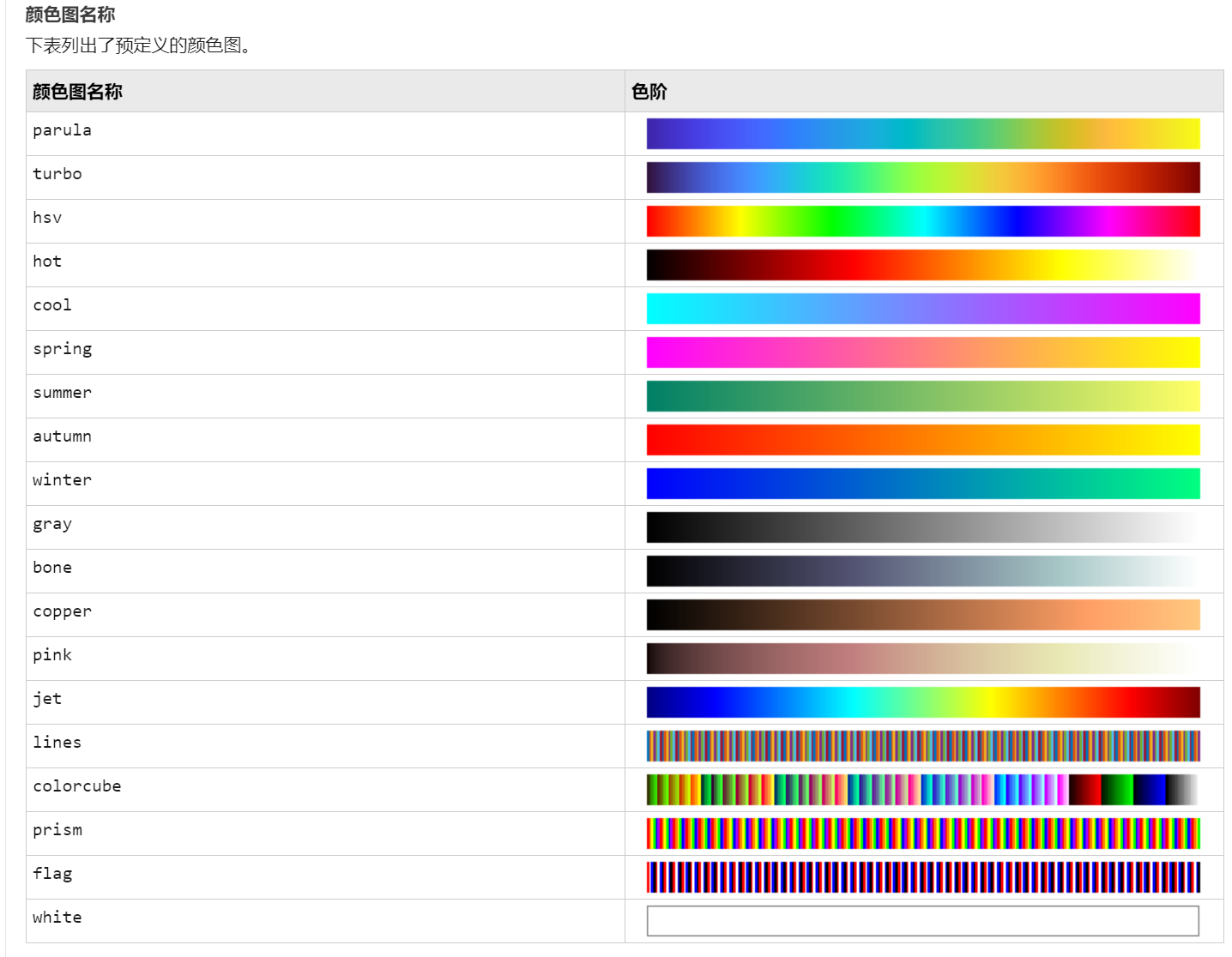The image size is (1232, 957).
Task: Select the pink colormap gradient
Action: coord(923,659)
